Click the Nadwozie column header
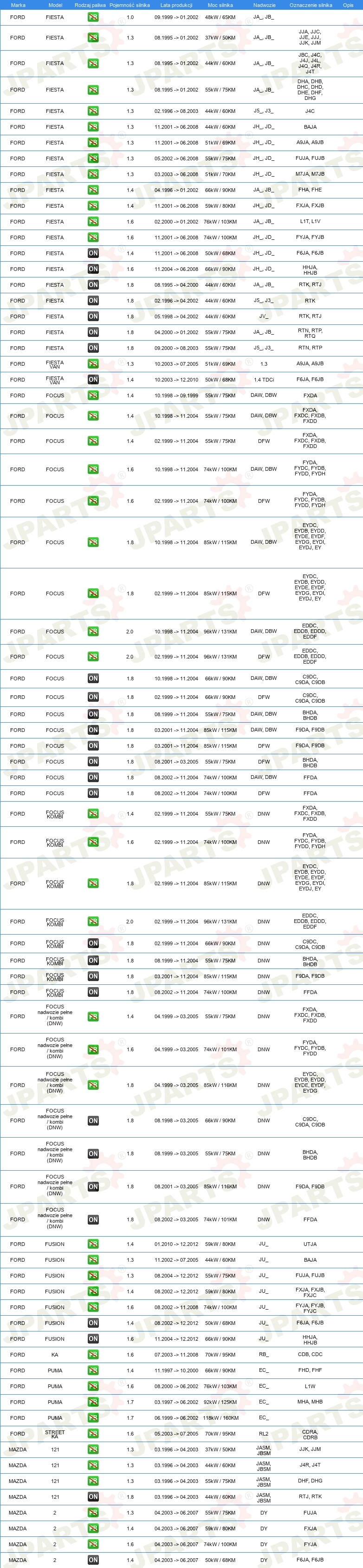 (264, 5)
